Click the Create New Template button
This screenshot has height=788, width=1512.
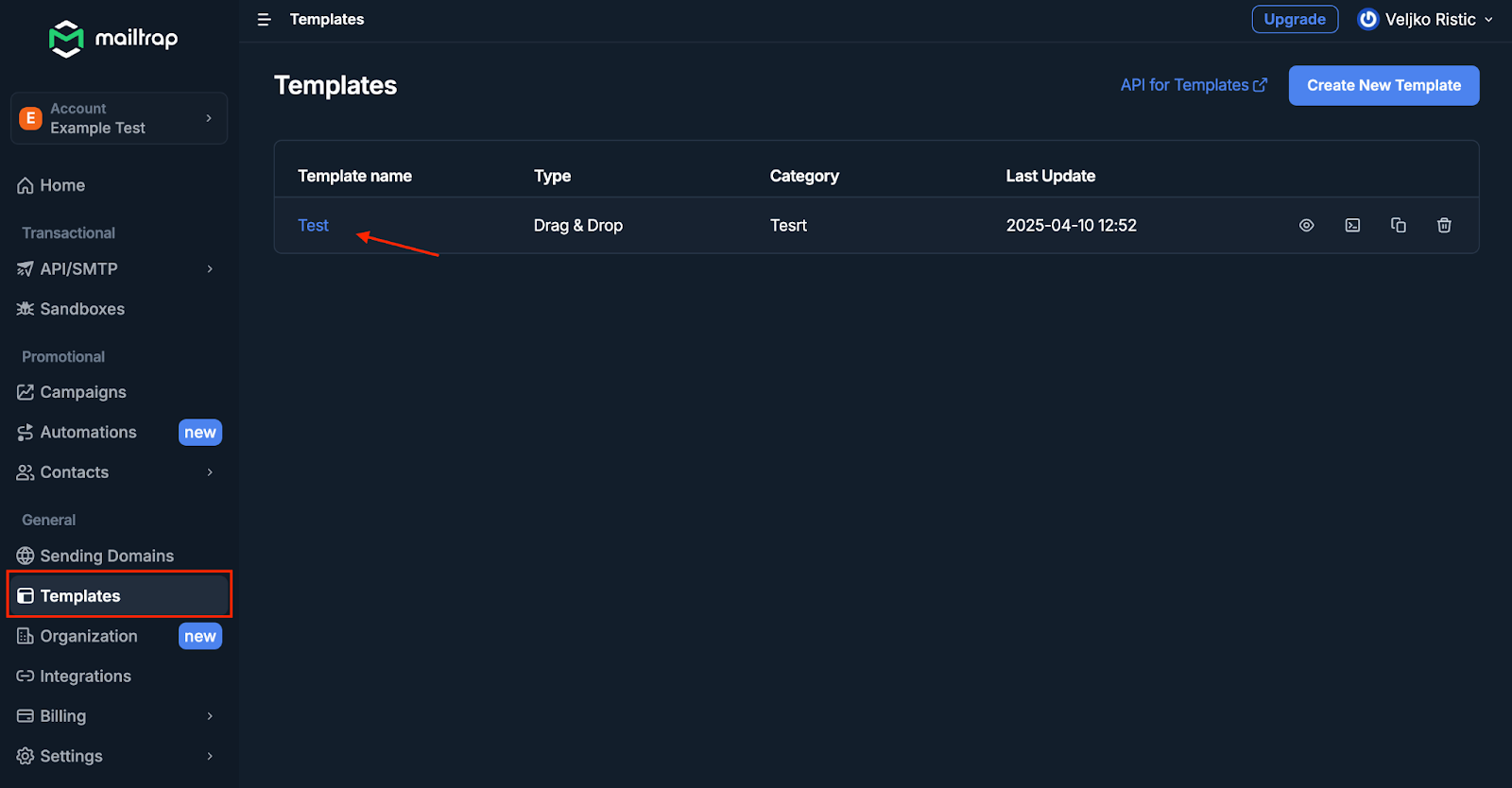[1383, 86]
